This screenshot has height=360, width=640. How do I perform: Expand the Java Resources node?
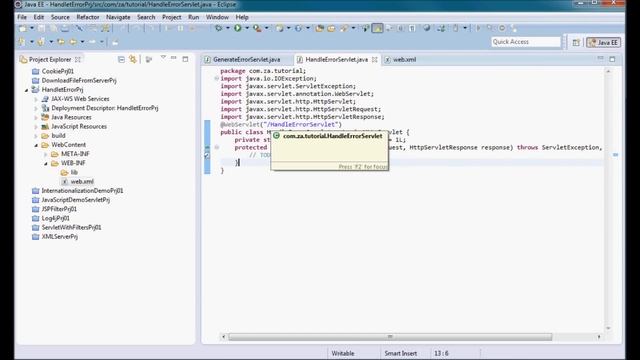36,118
